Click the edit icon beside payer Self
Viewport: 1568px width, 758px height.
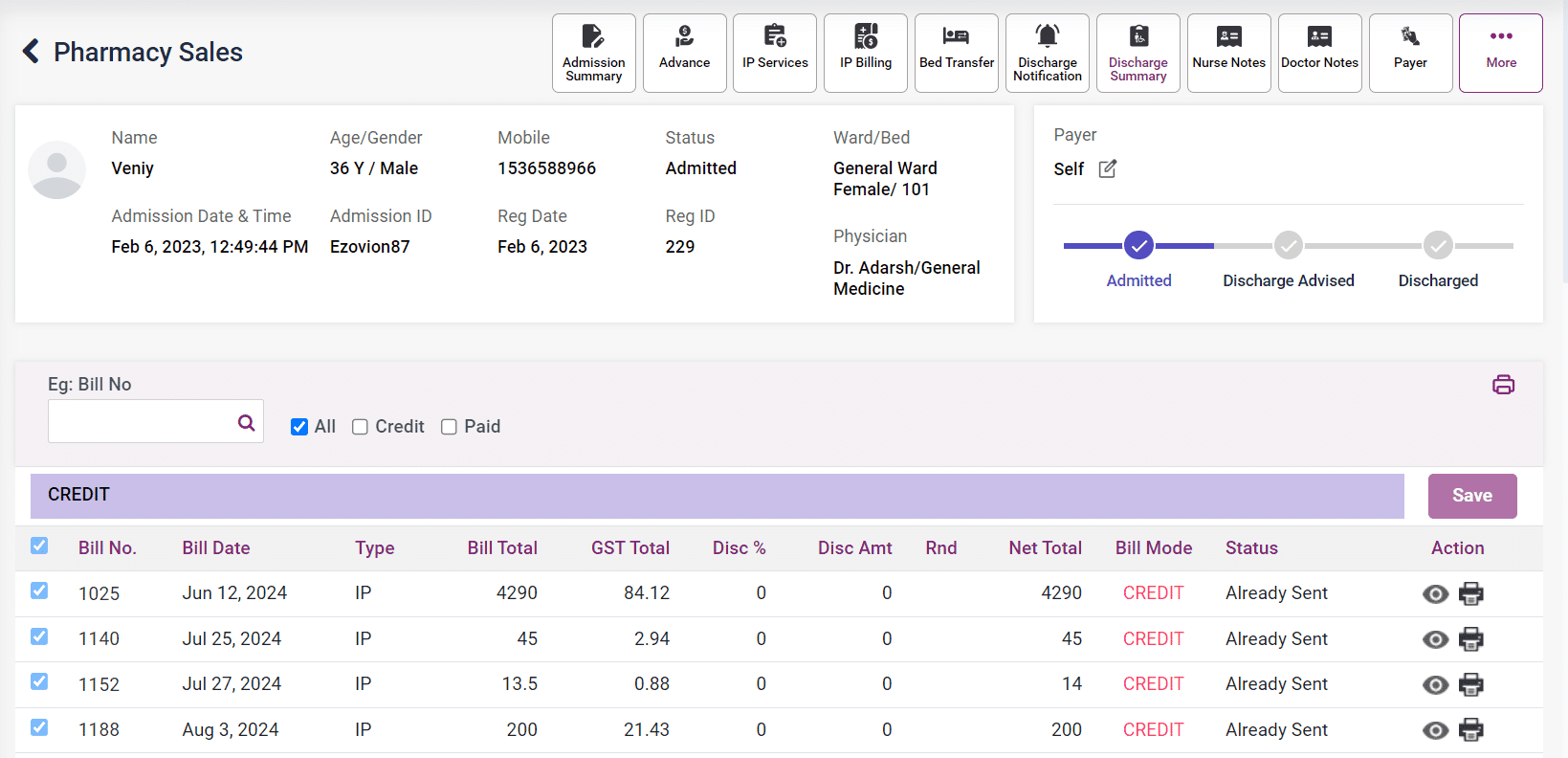pos(1107,169)
